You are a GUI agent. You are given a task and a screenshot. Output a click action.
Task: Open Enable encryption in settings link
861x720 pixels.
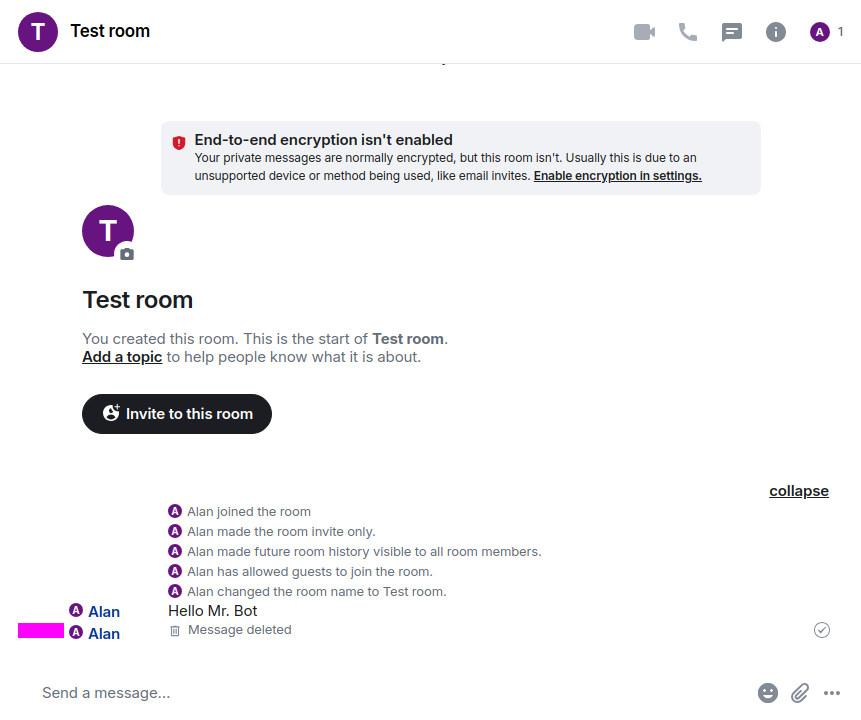[617, 176]
